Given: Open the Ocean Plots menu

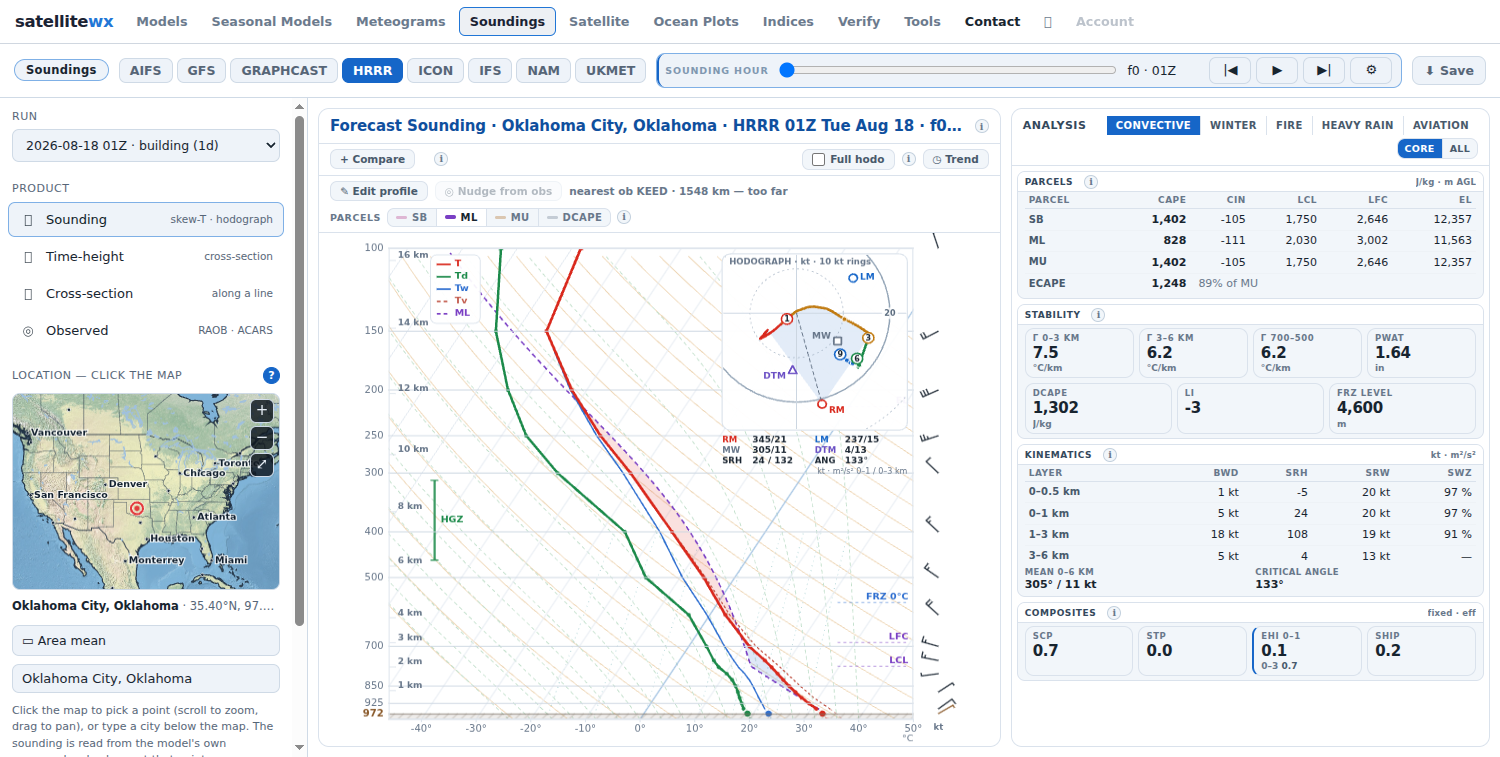Looking at the screenshot, I should pos(696,21).
